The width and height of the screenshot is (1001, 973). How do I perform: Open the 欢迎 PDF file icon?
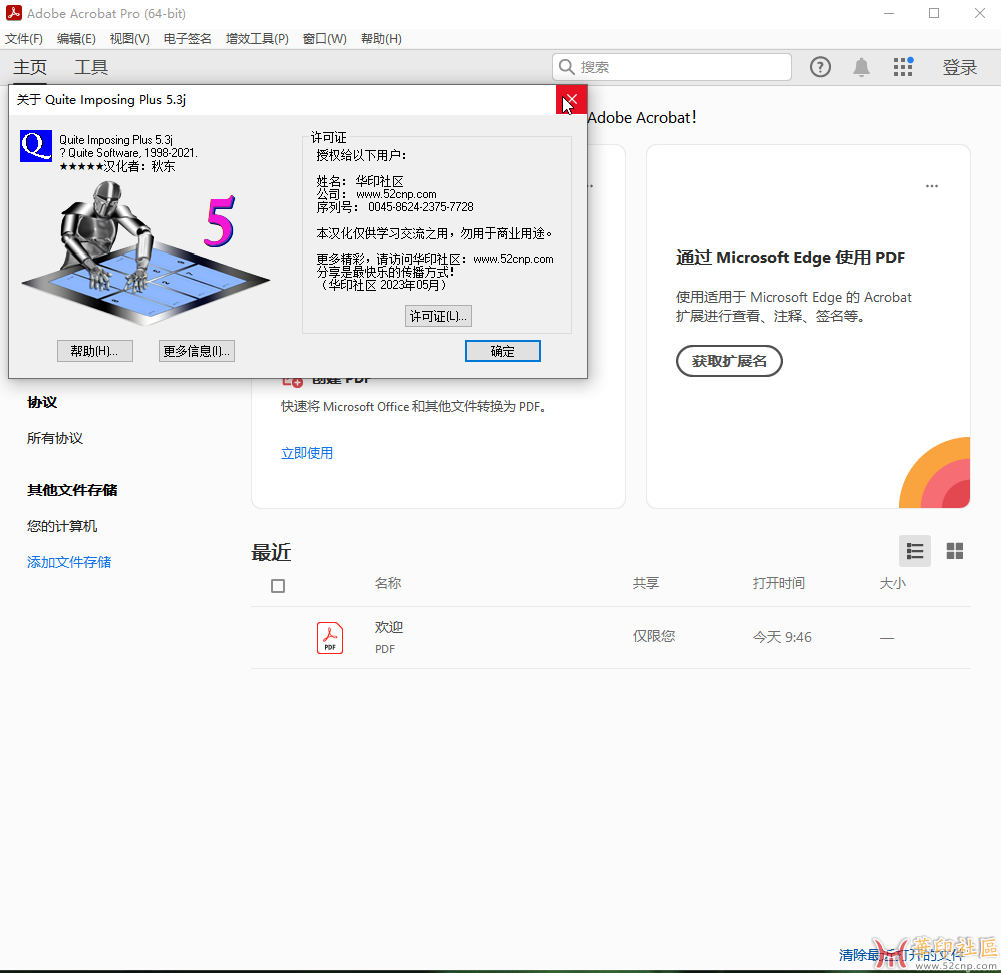pos(330,638)
